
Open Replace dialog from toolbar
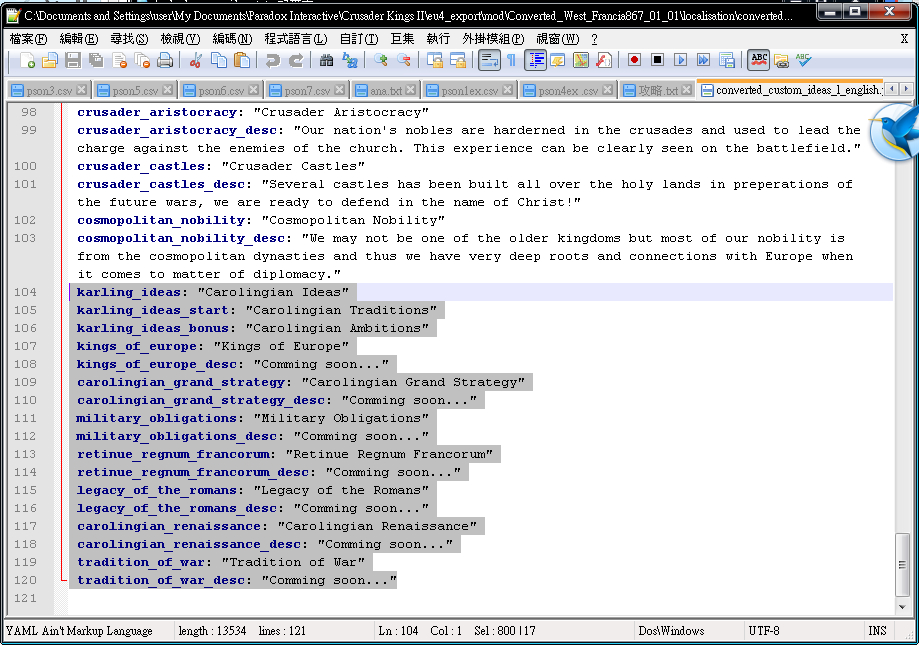point(349,60)
